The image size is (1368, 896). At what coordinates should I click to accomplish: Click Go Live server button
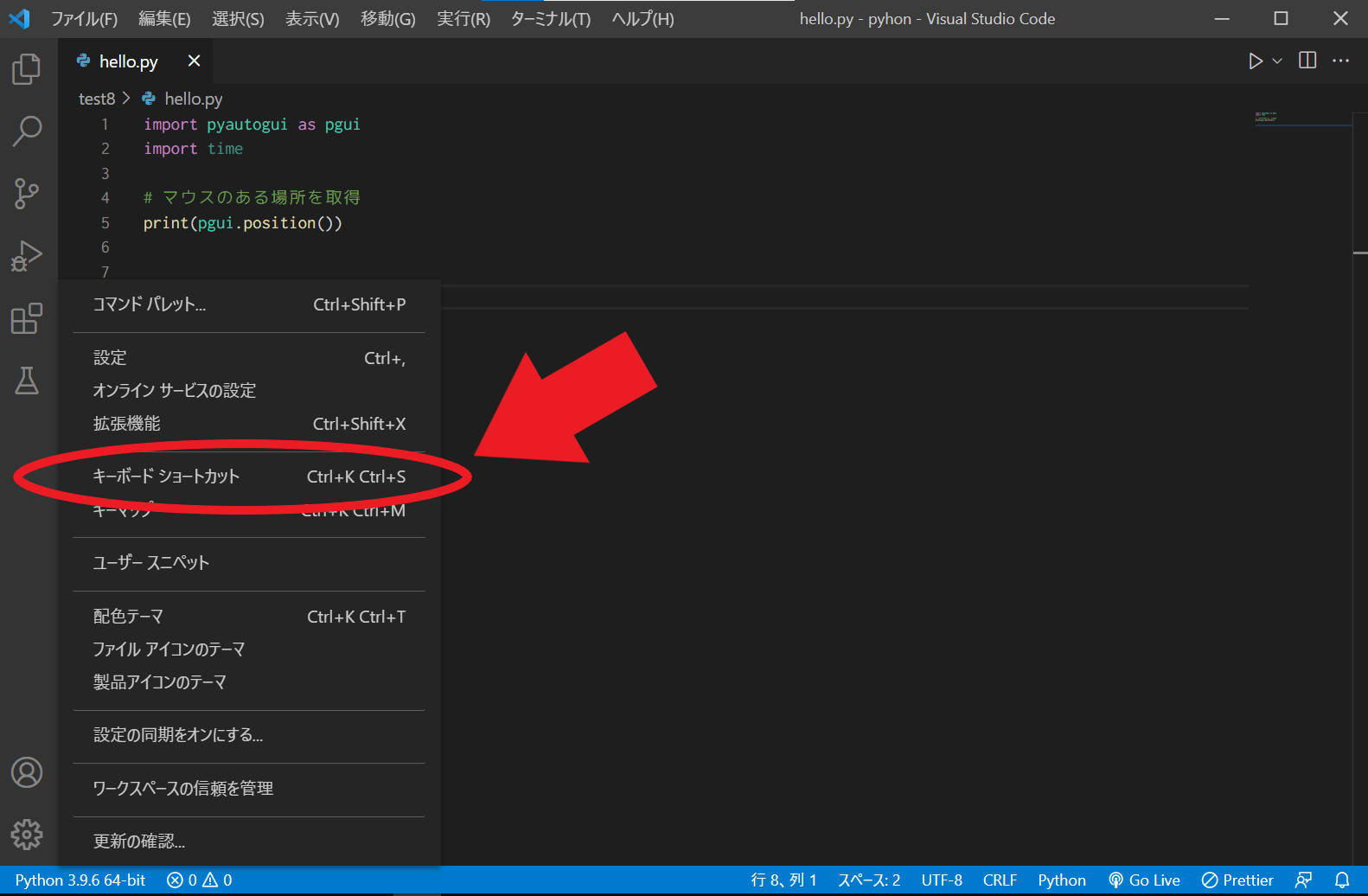point(1144,880)
